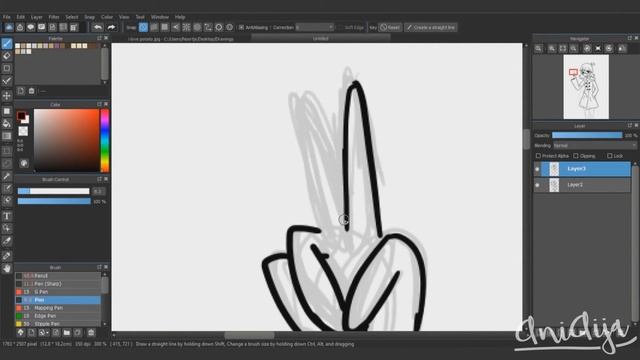Open the File menu

point(7,17)
